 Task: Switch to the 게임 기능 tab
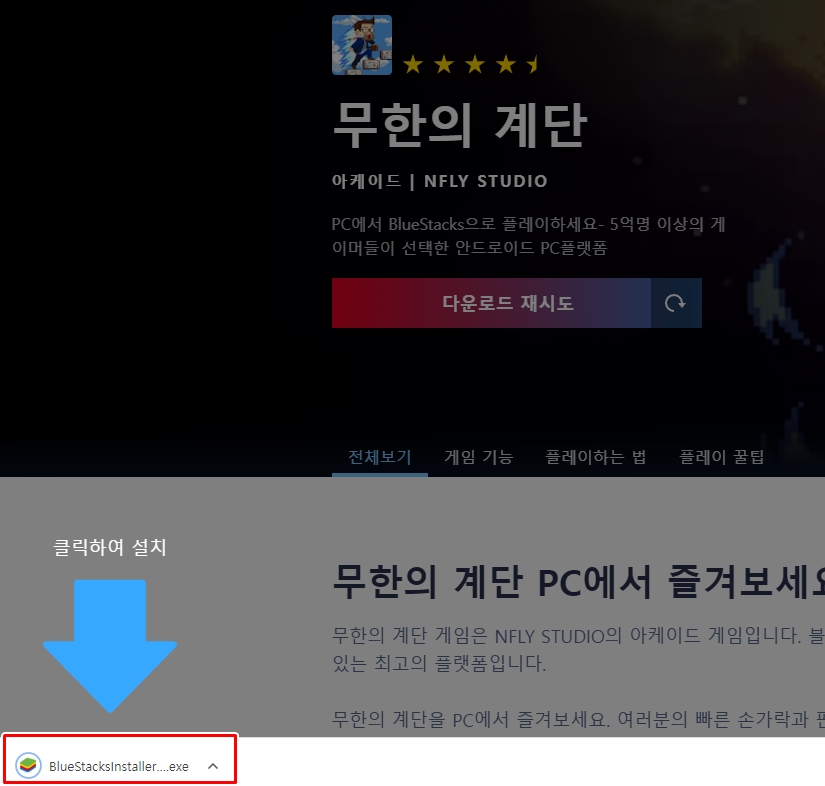click(x=478, y=457)
